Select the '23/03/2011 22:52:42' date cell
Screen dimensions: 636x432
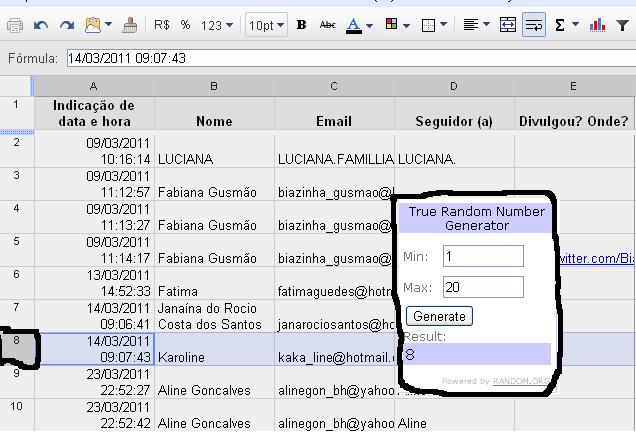[94, 415]
